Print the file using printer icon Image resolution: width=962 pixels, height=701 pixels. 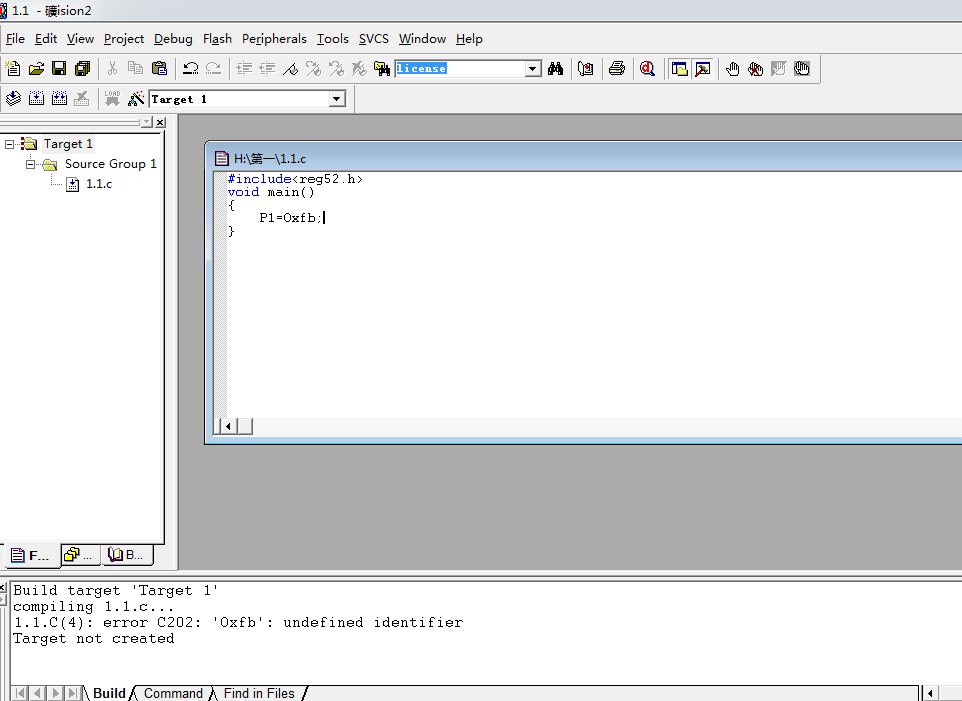pyautogui.click(x=617, y=69)
